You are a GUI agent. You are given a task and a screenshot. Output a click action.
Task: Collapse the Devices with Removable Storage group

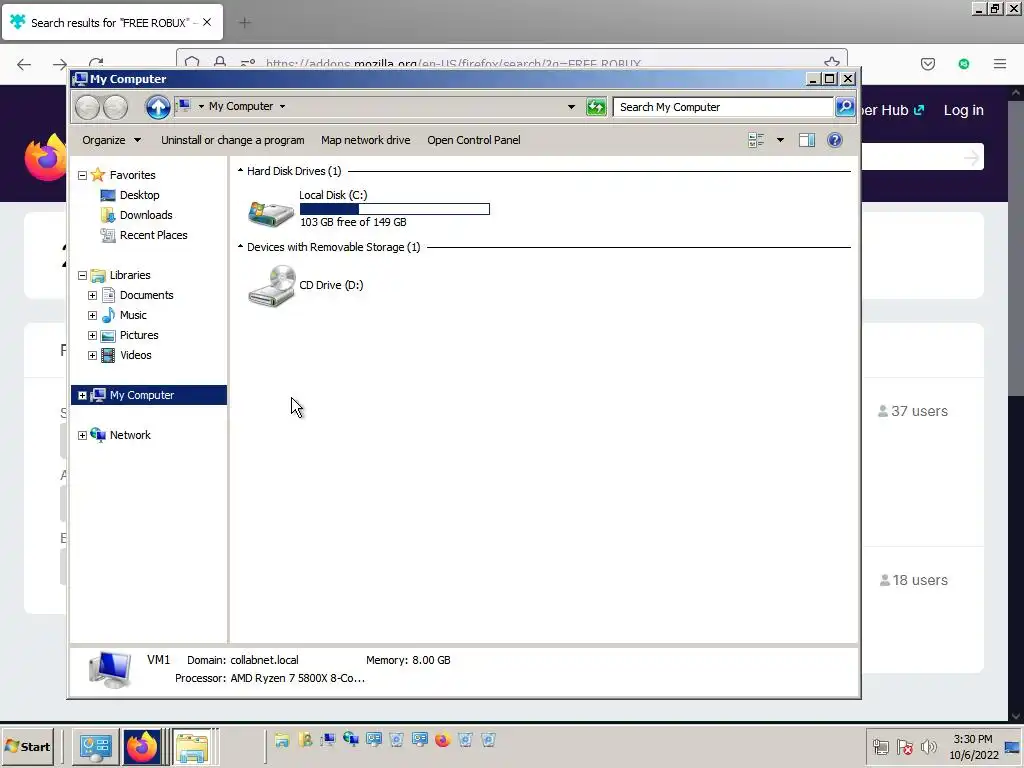(240, 247)
